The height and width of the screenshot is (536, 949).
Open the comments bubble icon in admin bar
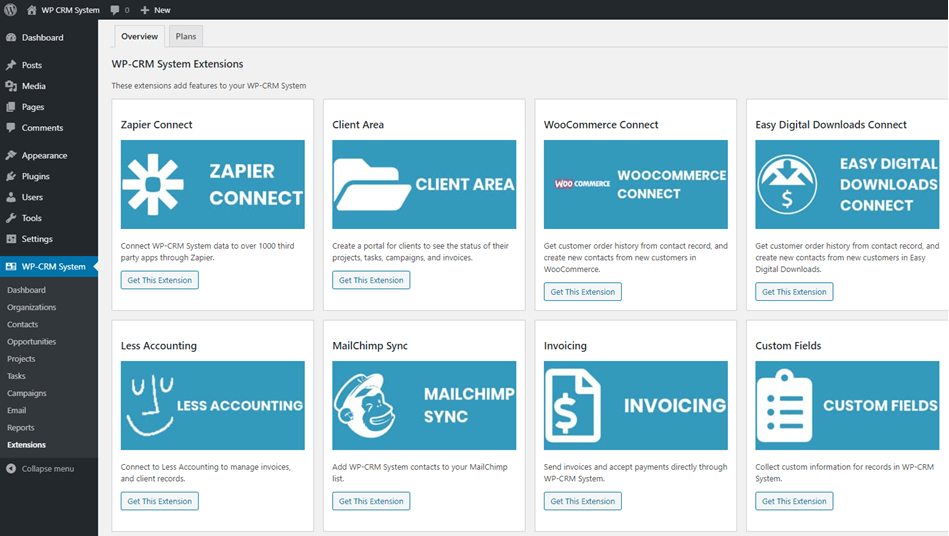115,10
